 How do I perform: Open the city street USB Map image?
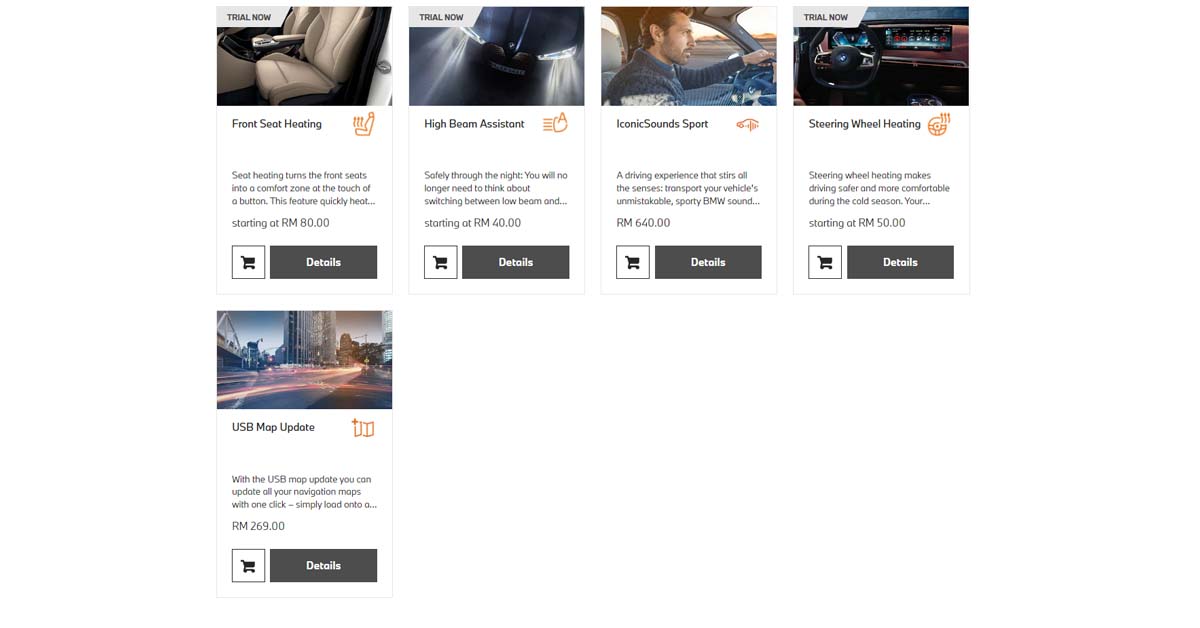coord(304,359)
